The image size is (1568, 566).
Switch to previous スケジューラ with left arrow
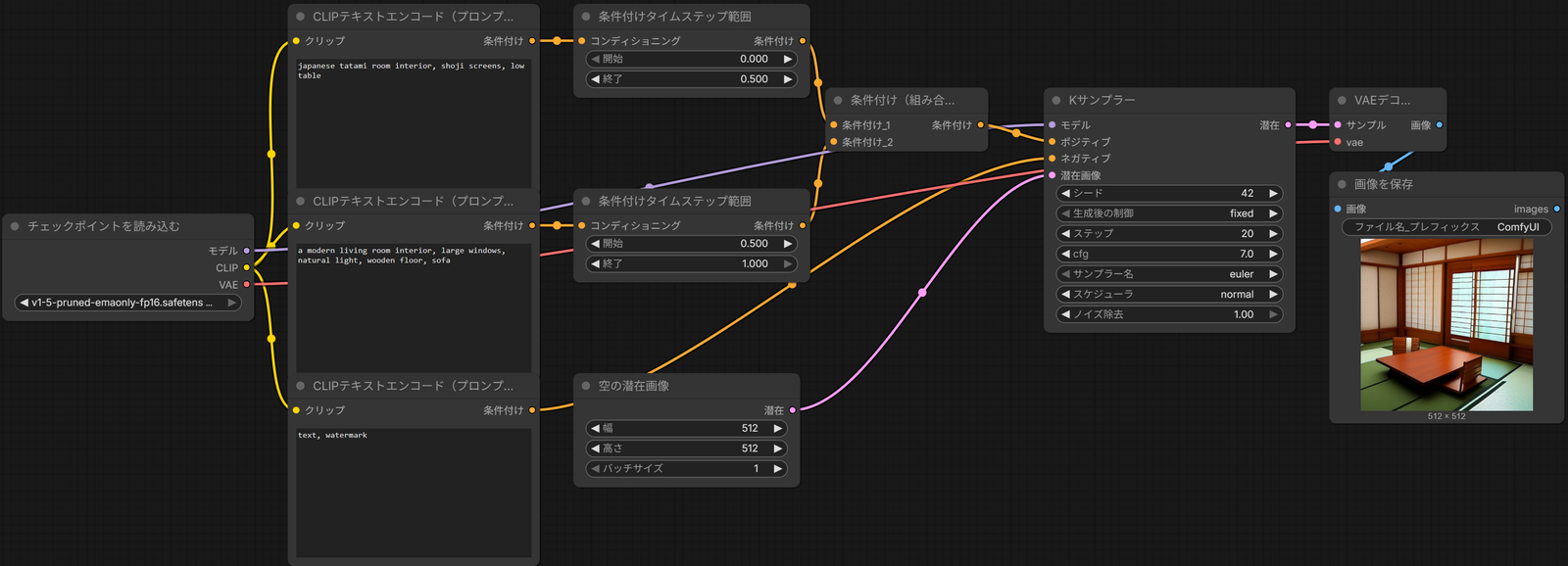(1065, 294)
